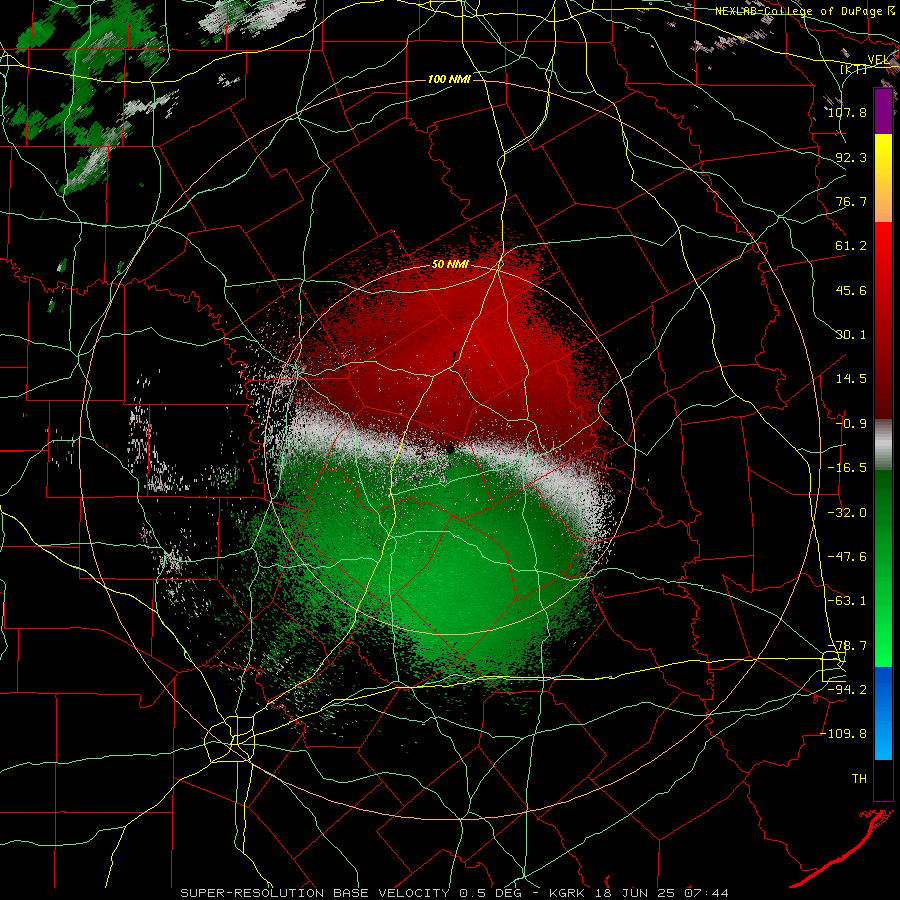Click the VEL legend title
Screen dimensions: 900x900
pos(878,60)
